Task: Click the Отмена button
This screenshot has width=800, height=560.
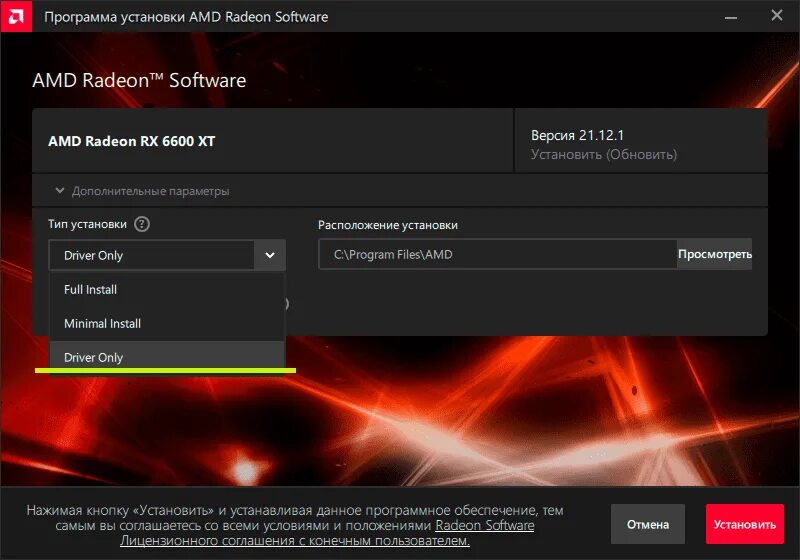Action: pos(648,524)
